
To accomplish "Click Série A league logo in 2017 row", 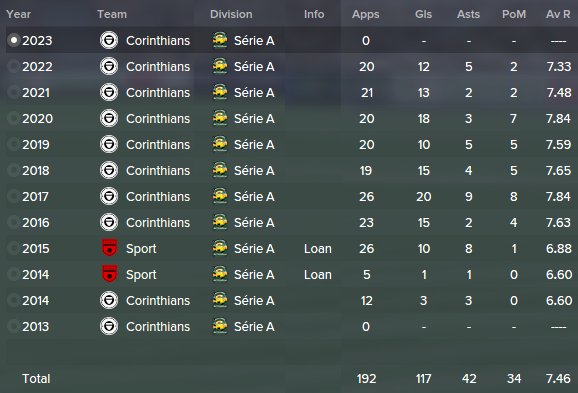I will click(220, 196).
